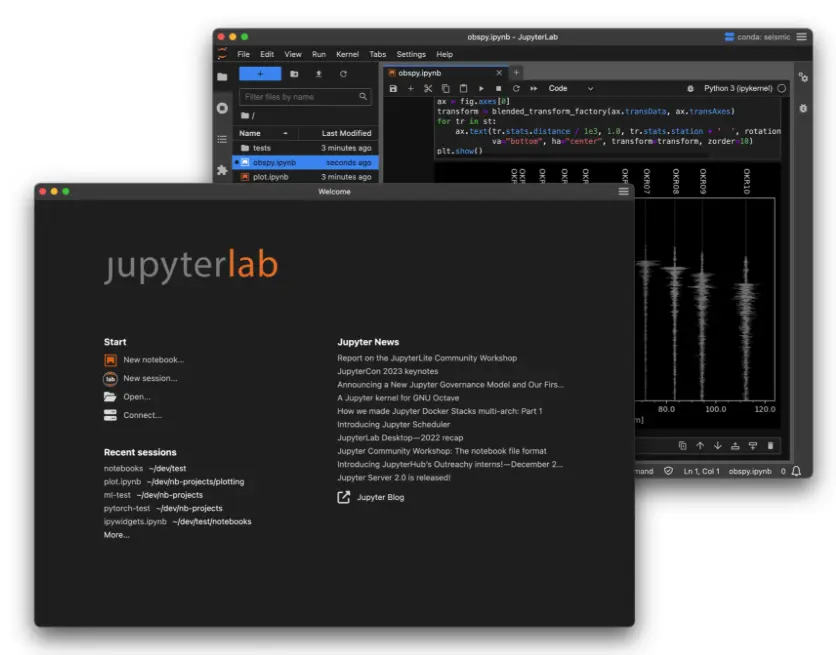
Task: Interrupt the kernel stop icon
Action: pos(499,88)
